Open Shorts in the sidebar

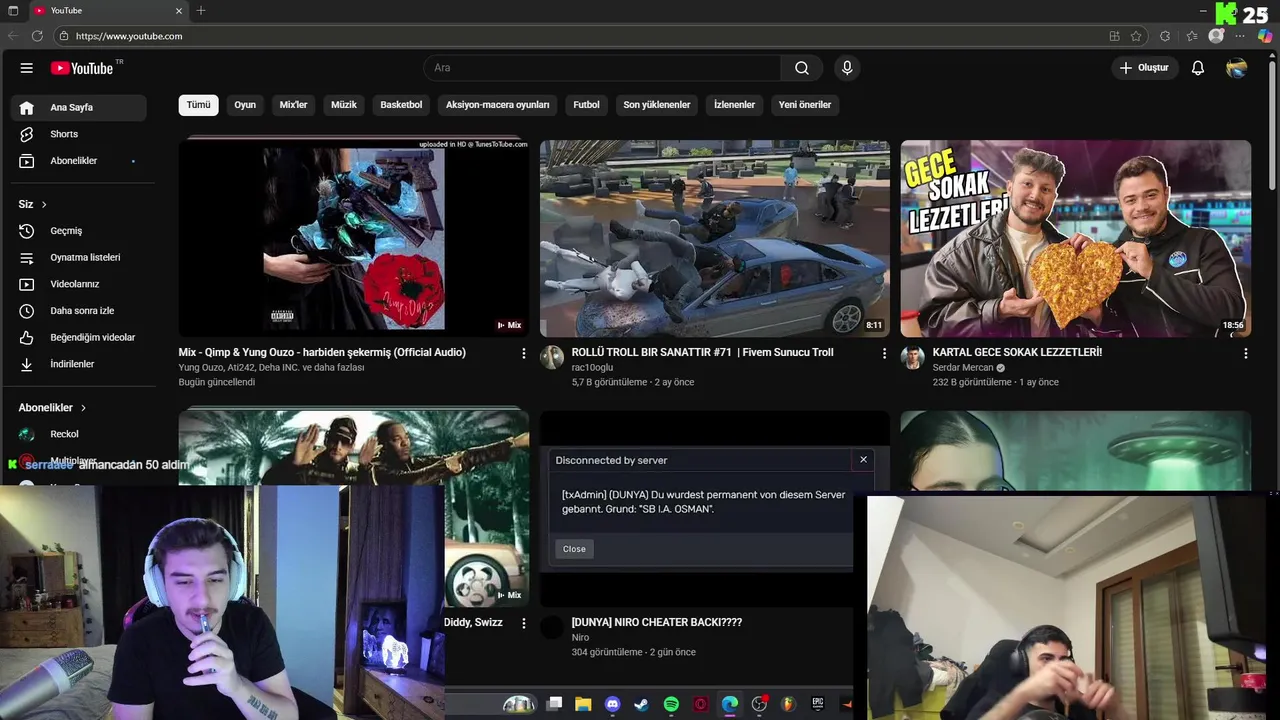[x=79, y=134]
